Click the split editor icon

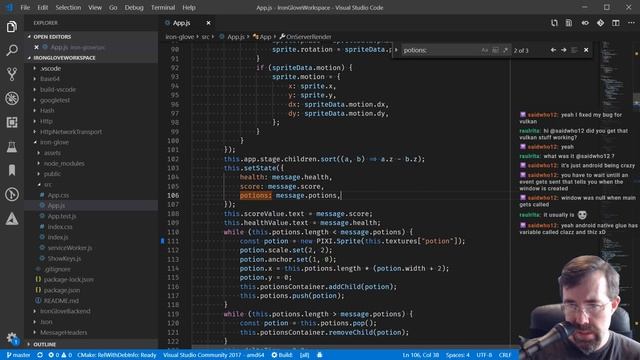(x=616, y=23)
